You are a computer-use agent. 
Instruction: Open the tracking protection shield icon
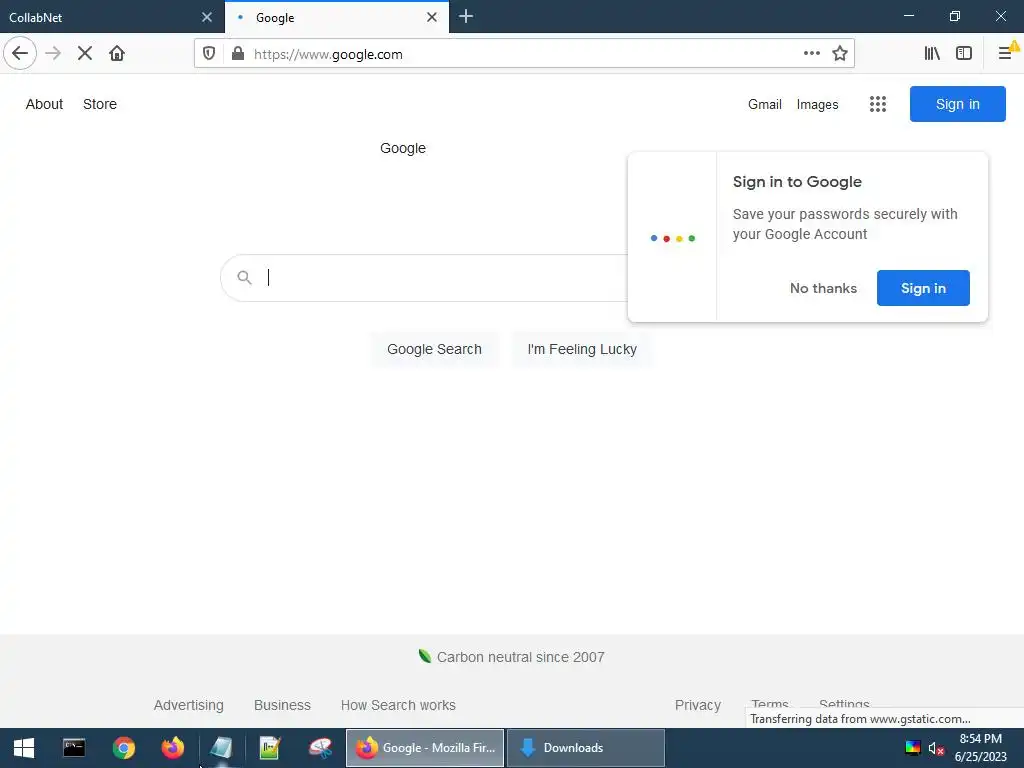click(x=209, y=54)
